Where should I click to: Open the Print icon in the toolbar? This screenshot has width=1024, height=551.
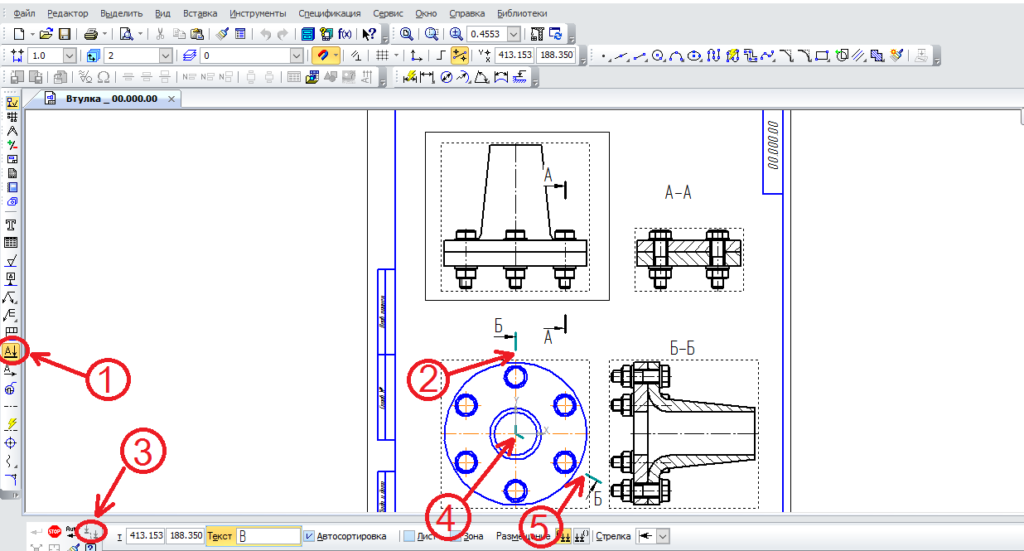click(90, 34)
